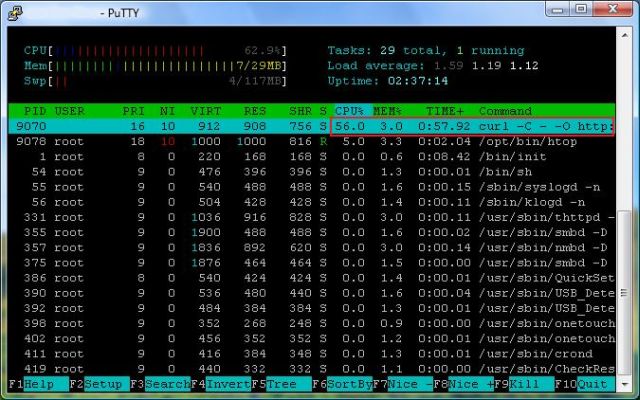Switch to F5 Tree view
The height and width of the screenshot is (400, 640).
(282, 384)
